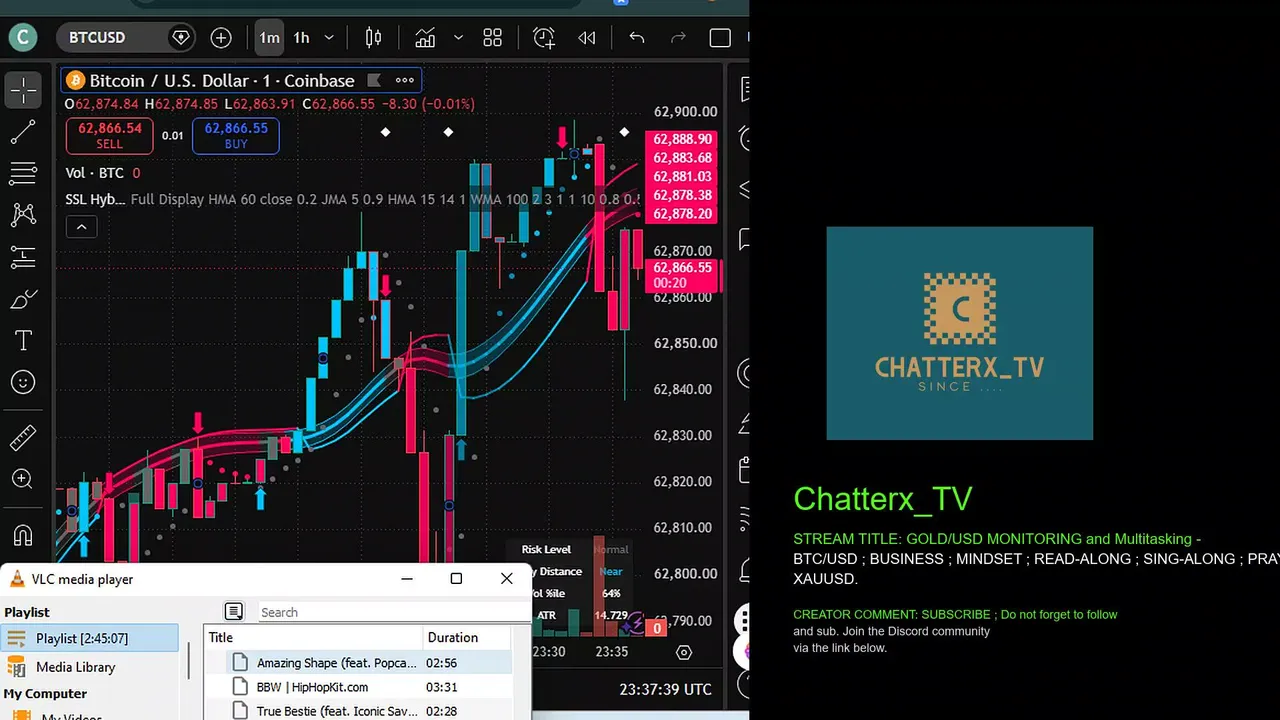Expand the timeframe interval dropdown

(x=329, y=38)
